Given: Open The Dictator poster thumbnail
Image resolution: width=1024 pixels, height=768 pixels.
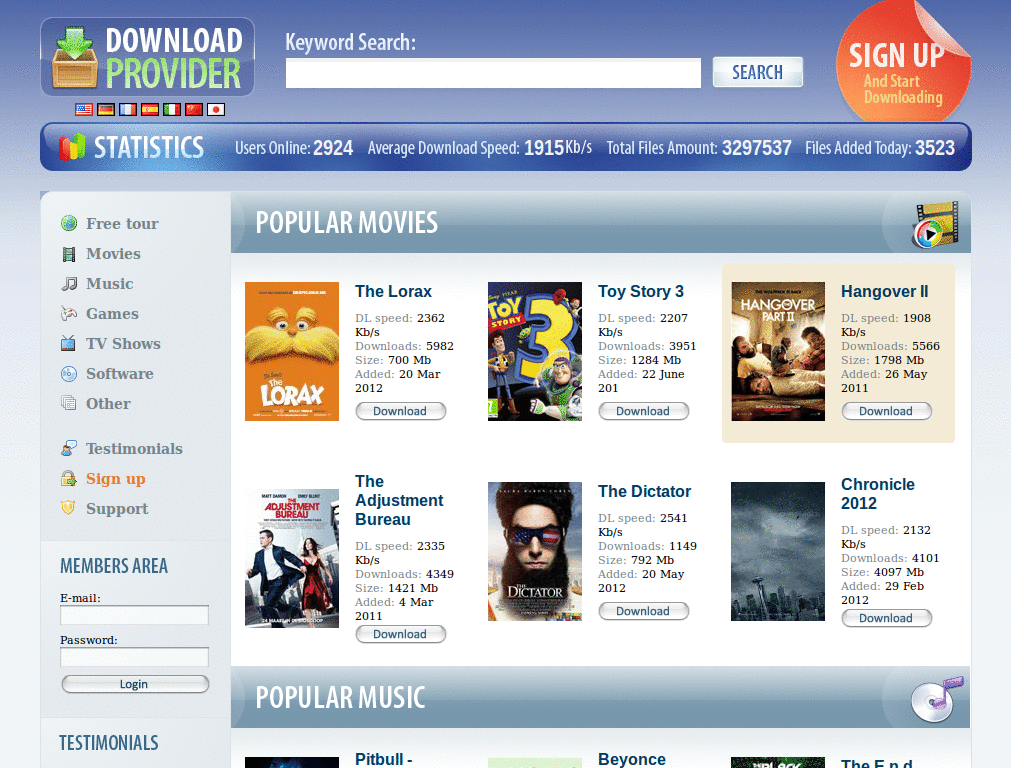Looking at the screenshot, I should (535, 551).
